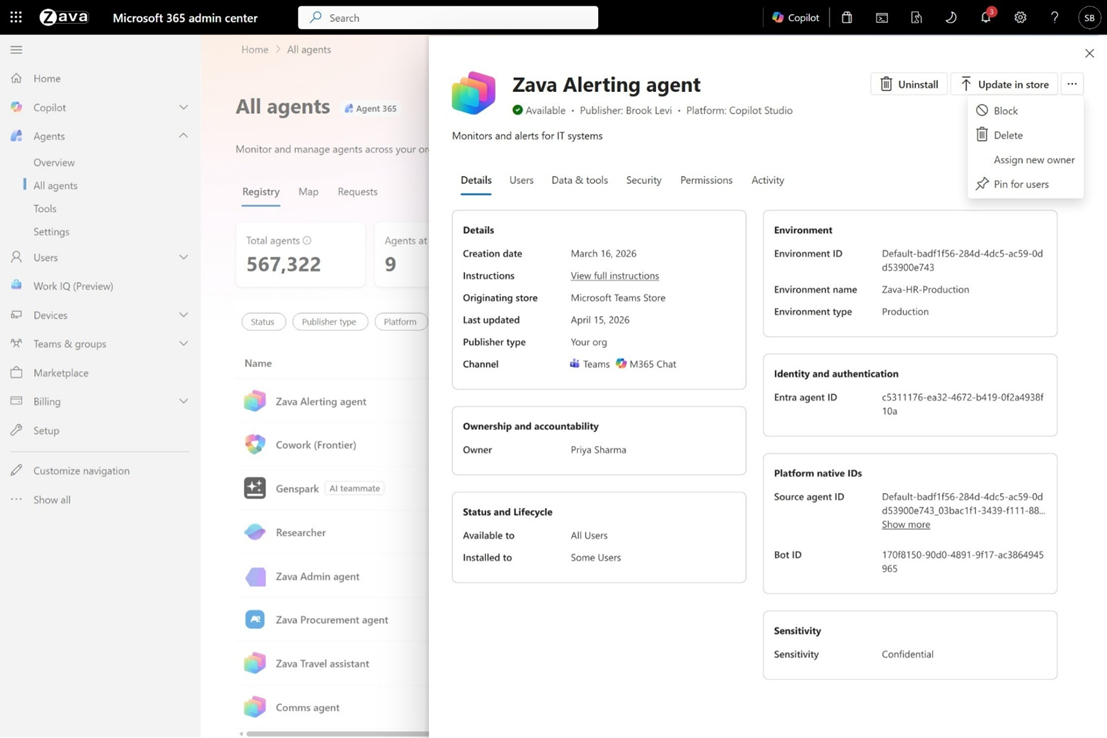Open View full instructions link
The width and height of the screenshot is (1107, 738).
coord(614,275)
